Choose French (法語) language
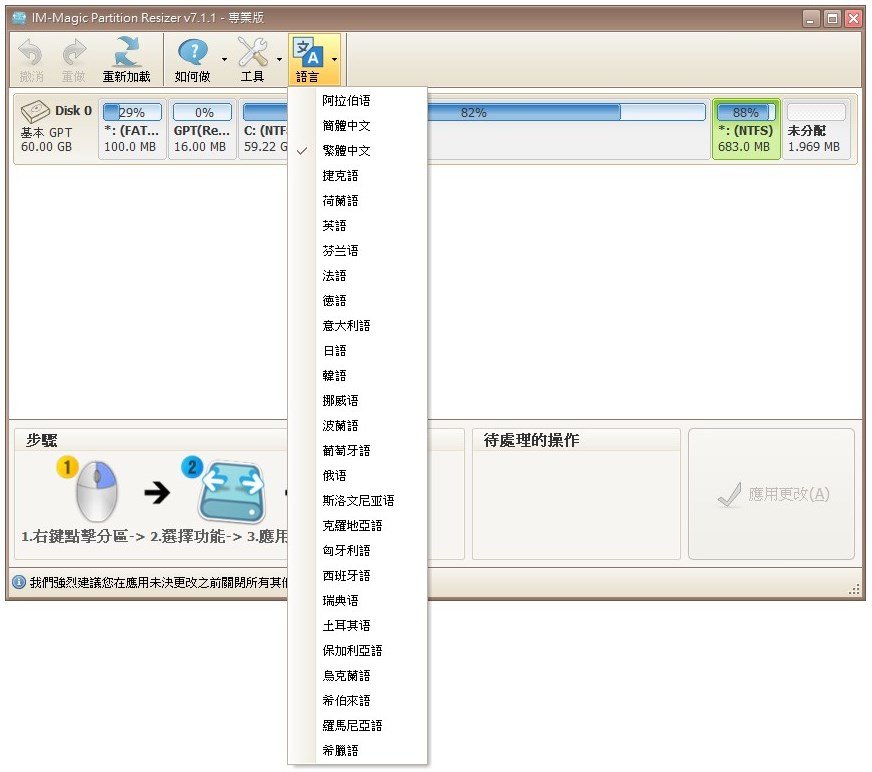The image size is (872, 772). coord(358,276)
